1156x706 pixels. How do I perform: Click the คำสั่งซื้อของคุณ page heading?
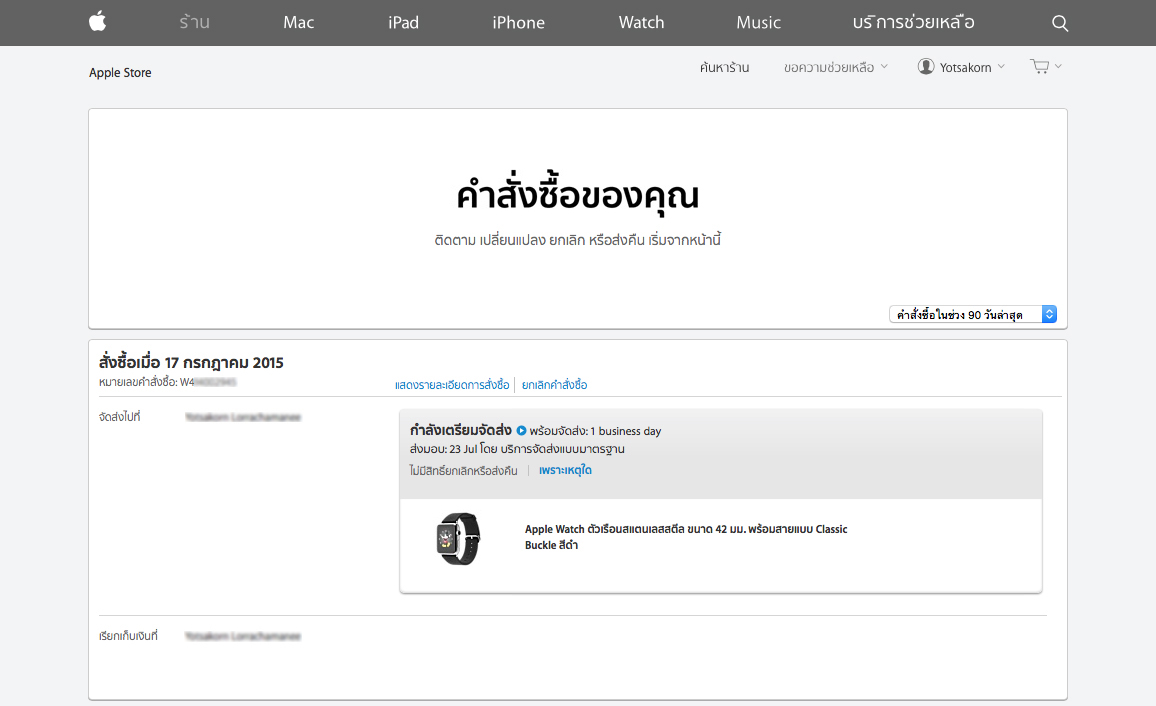pos(577,195)
